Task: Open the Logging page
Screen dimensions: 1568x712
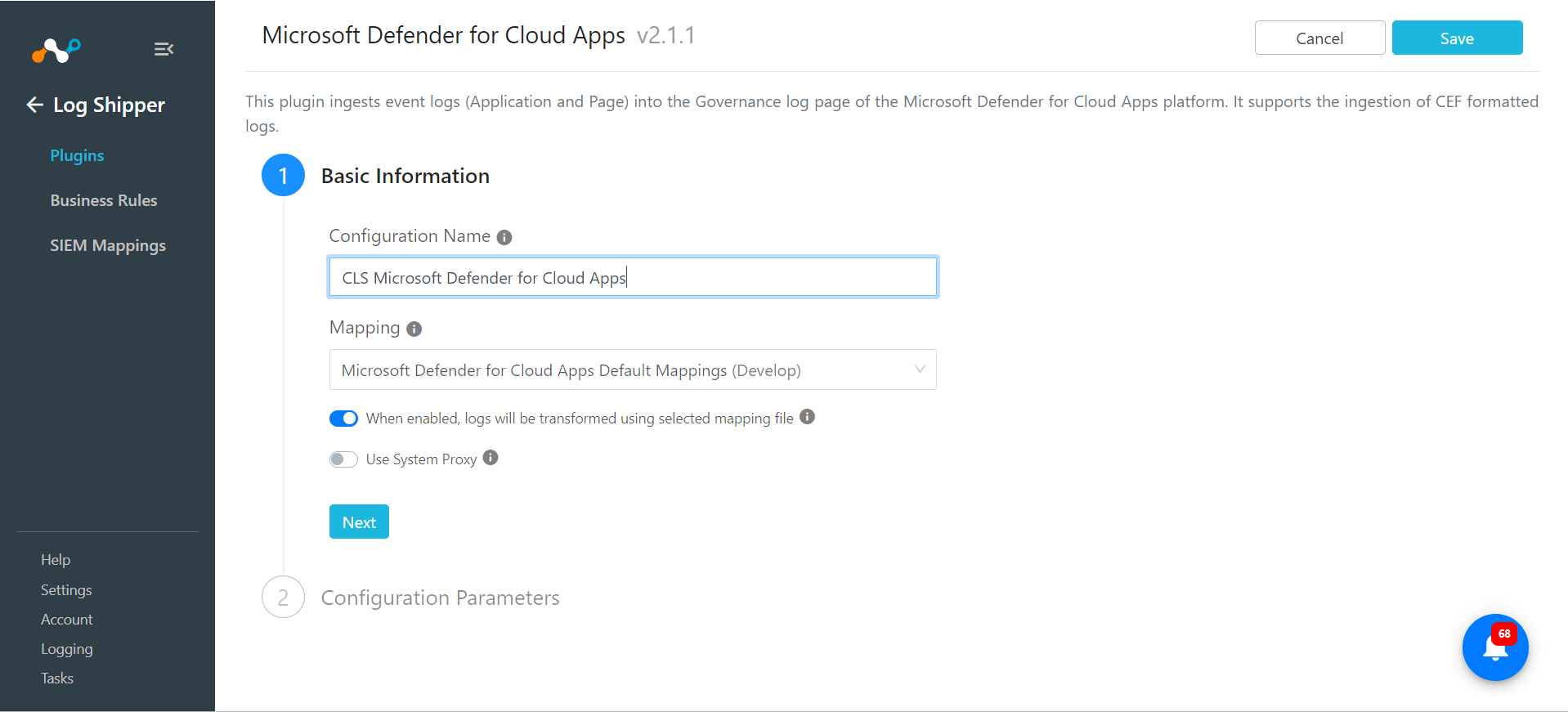Action: click(x=67, y=649)
